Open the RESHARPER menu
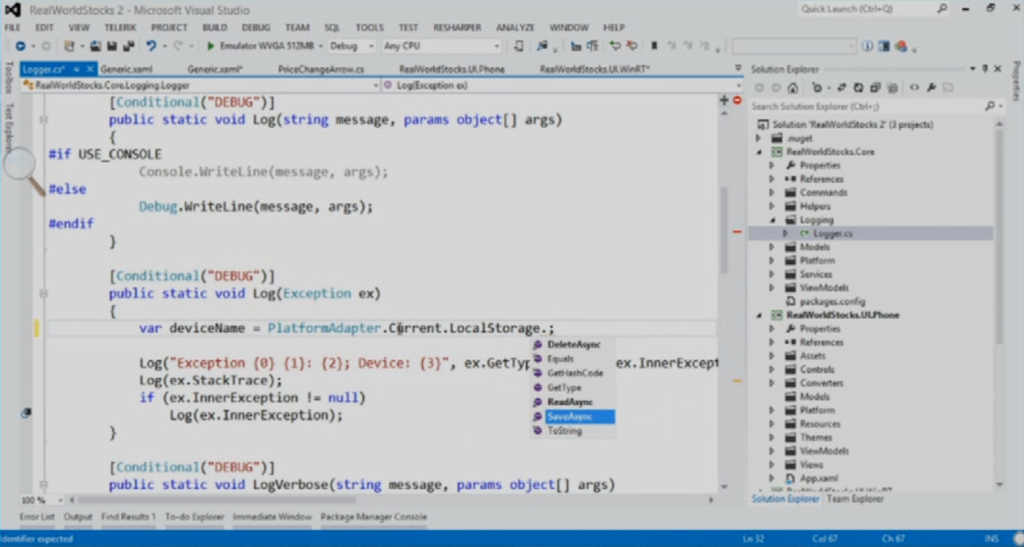1024x547 pixels. (457, 27)
